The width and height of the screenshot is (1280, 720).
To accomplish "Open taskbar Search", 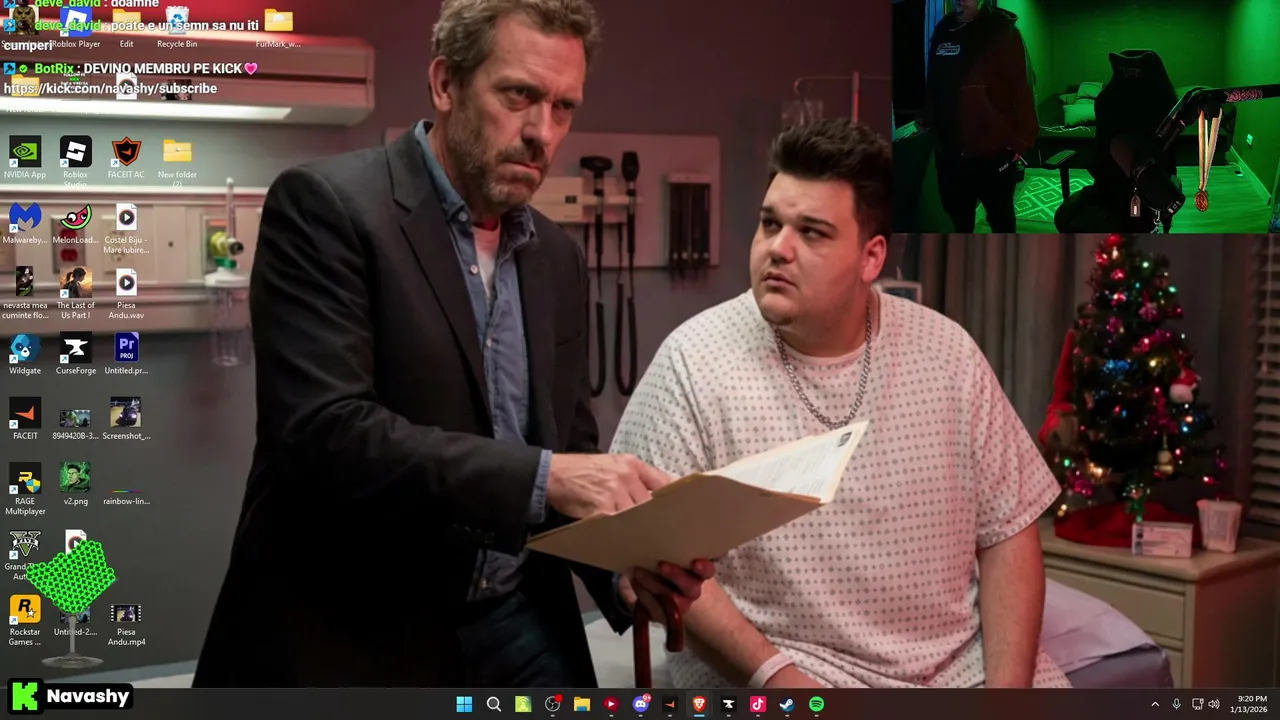I will pyautogui.click(x=493, y=704).
